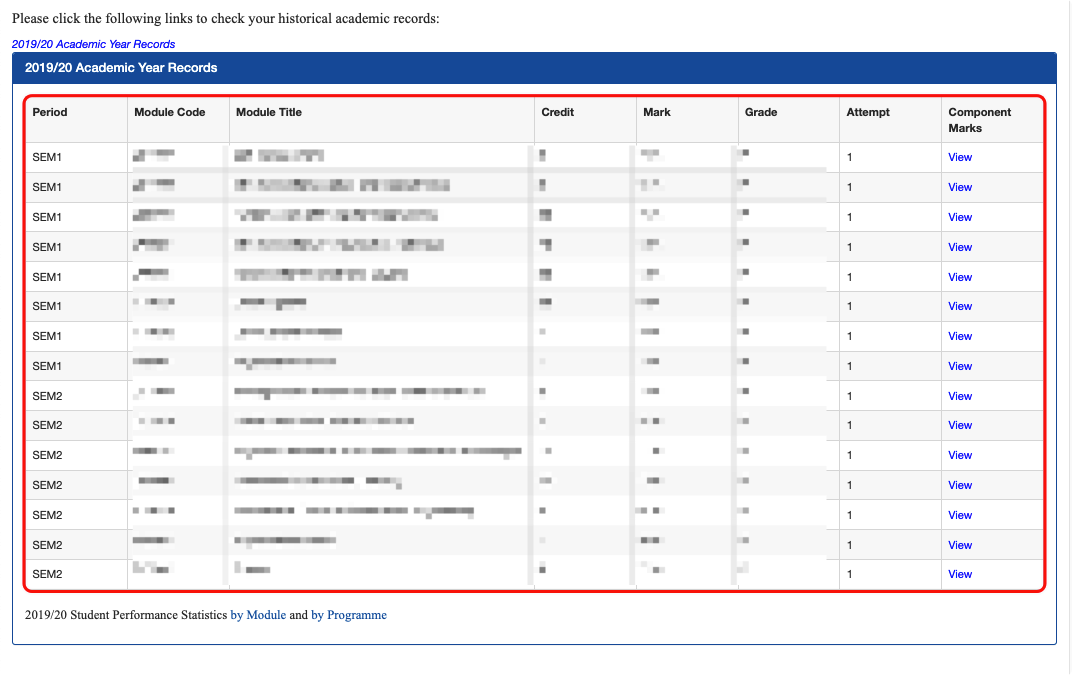View component marks for first SEM1 row
This screenshot has width=1072, height=675.
pos(959,157)
